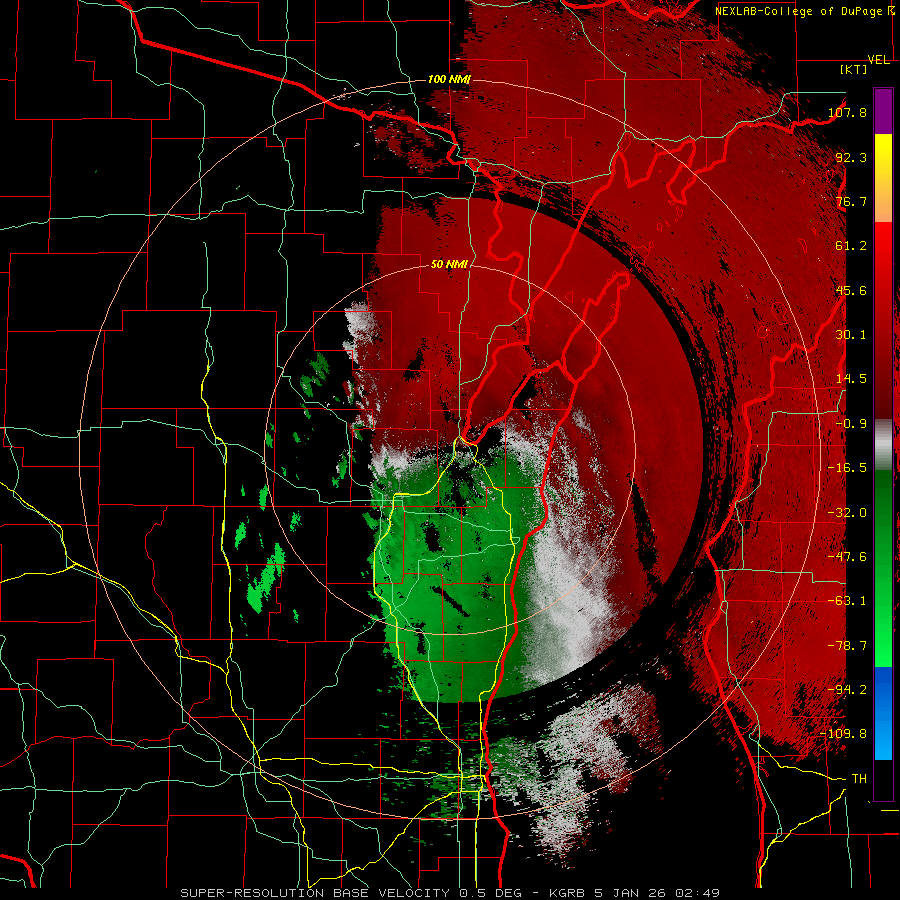900x900 pixels.
Task: Click the purple segment of the color bar
Action: 883,111
